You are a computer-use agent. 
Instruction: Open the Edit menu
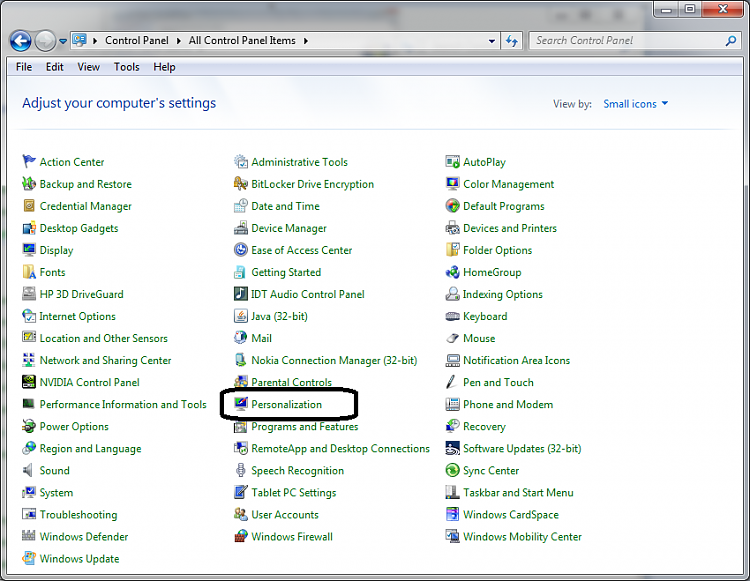(55, 66)
